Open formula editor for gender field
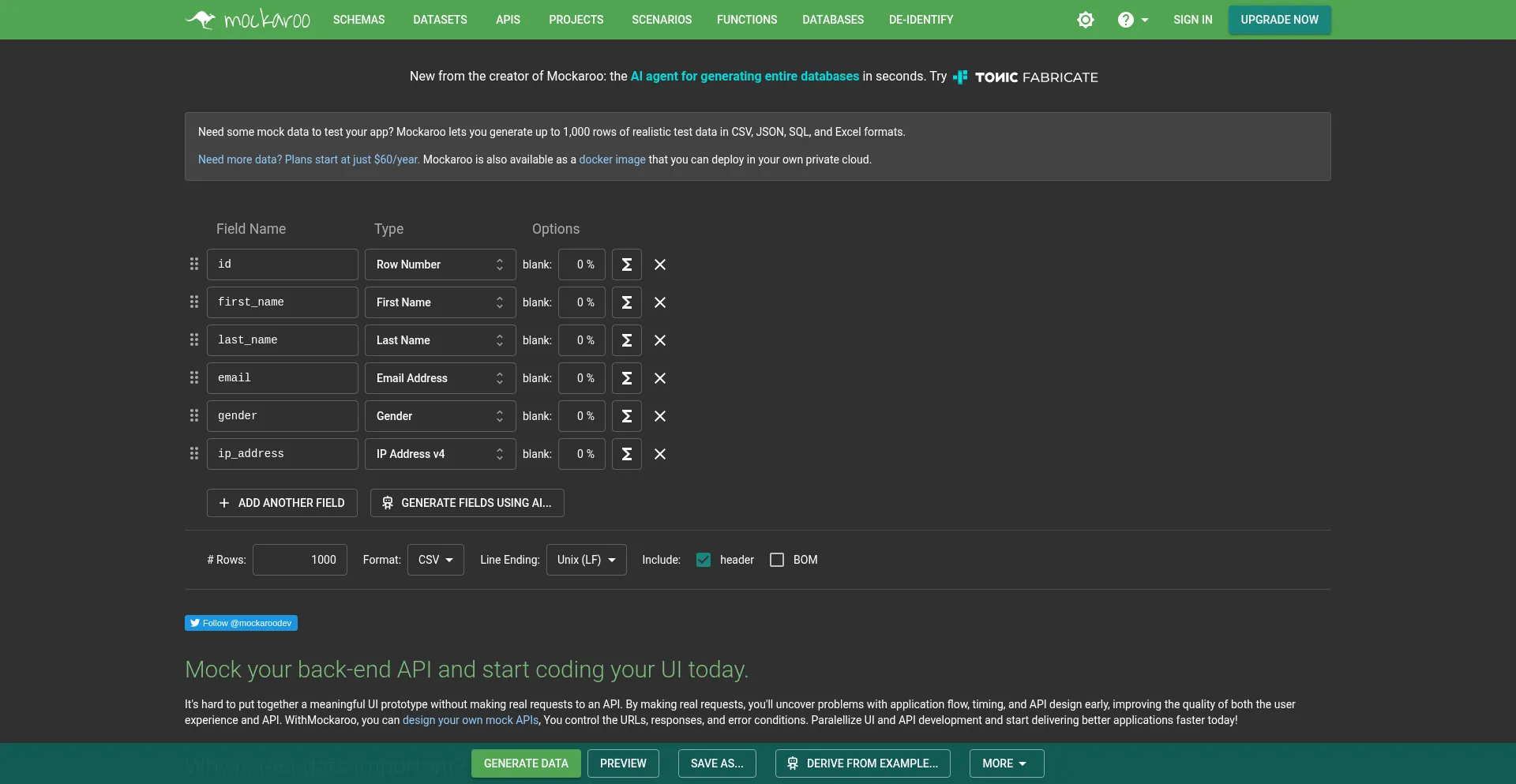 click(627, 416)
